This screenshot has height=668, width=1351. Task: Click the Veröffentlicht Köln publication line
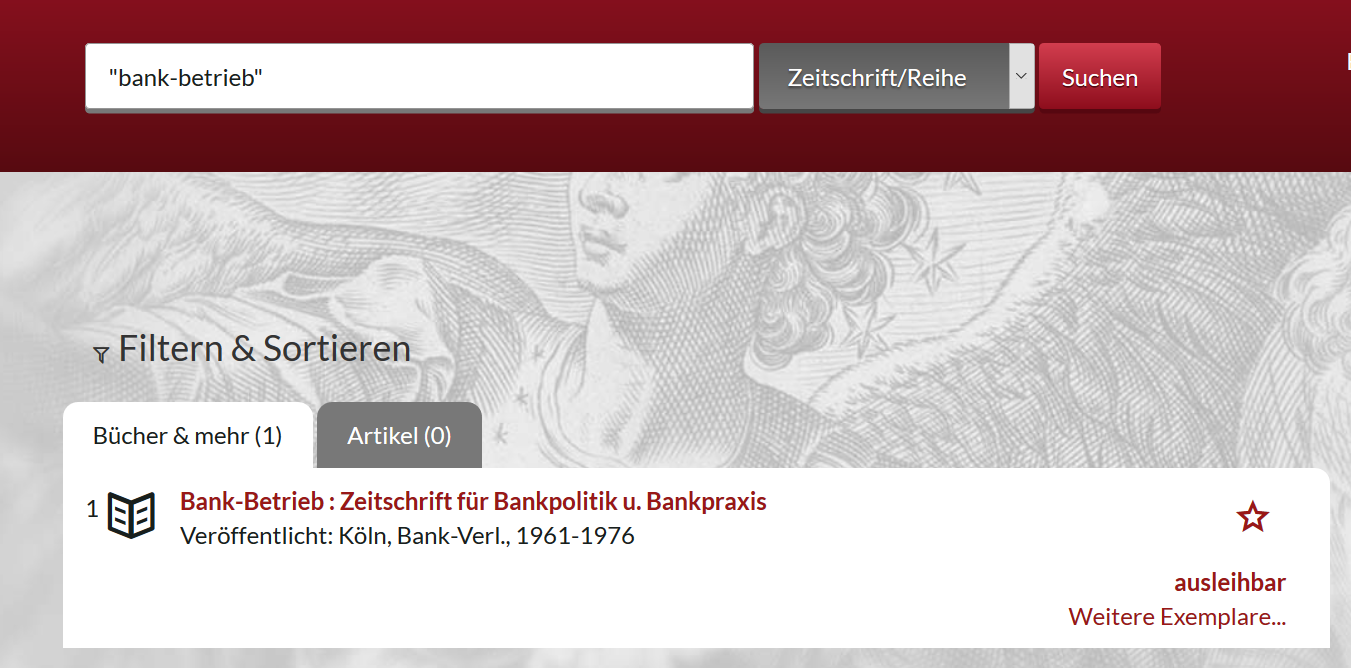pyautogui.click(x=407, y=536)
